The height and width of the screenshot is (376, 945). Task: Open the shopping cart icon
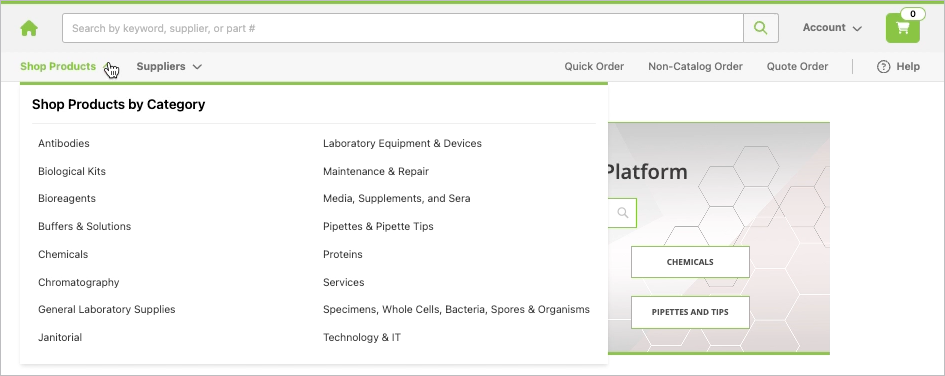pyautogui.click(x=902, y=28)
